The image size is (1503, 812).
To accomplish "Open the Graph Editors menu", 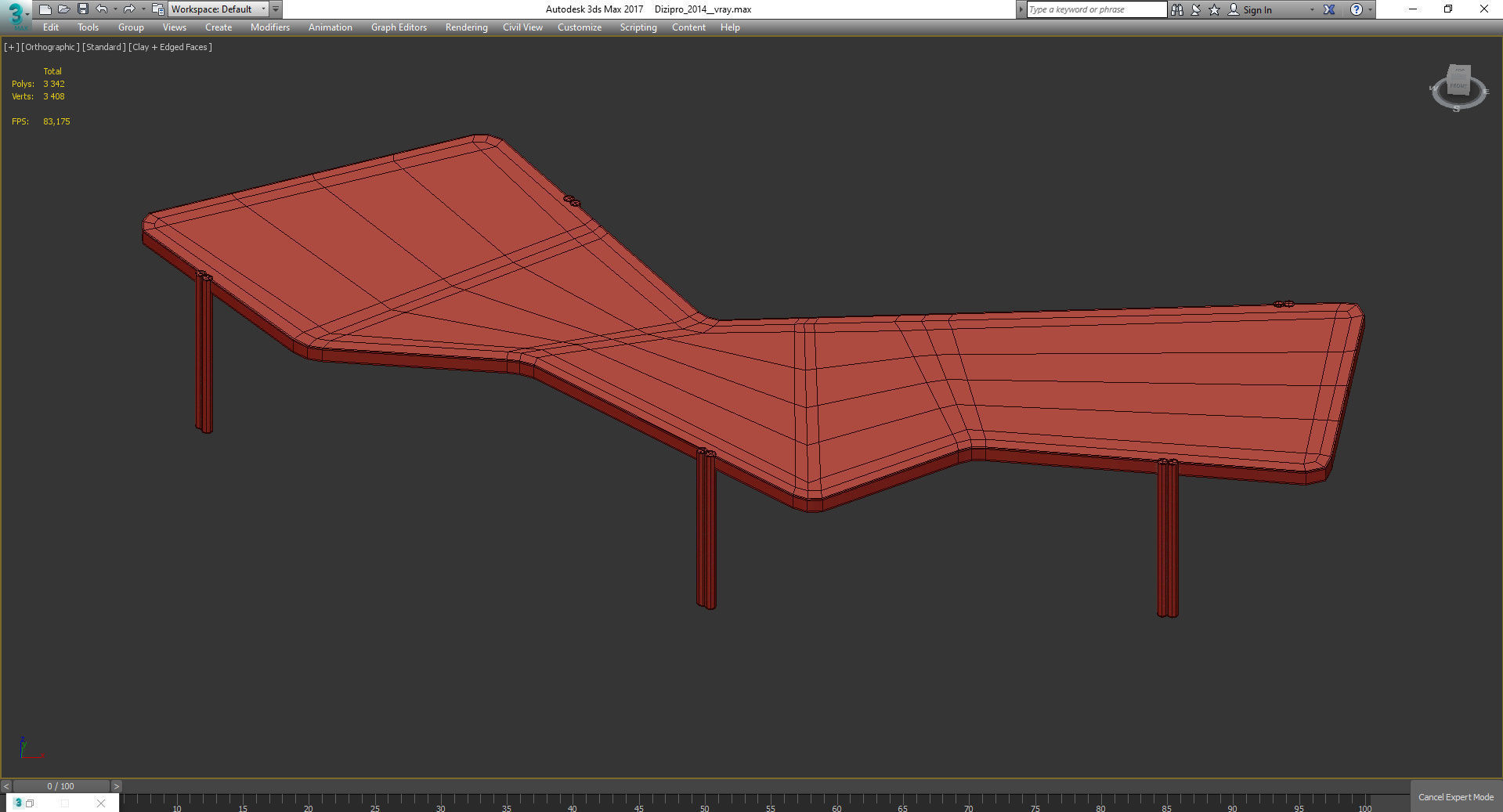I will pos(399,27).
